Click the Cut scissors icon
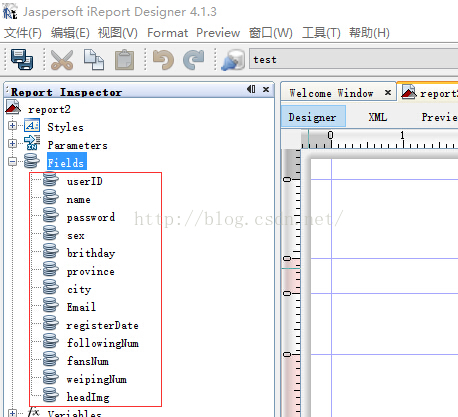 pos(62,60)
